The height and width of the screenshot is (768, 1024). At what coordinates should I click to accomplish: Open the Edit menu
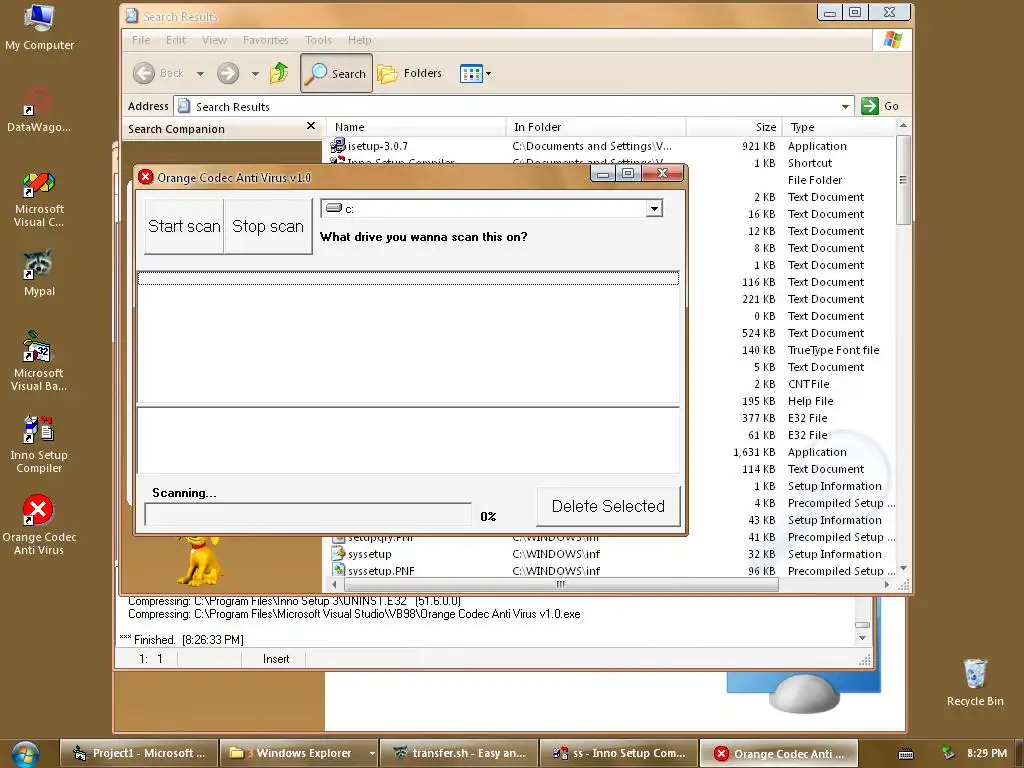[176, 40]
